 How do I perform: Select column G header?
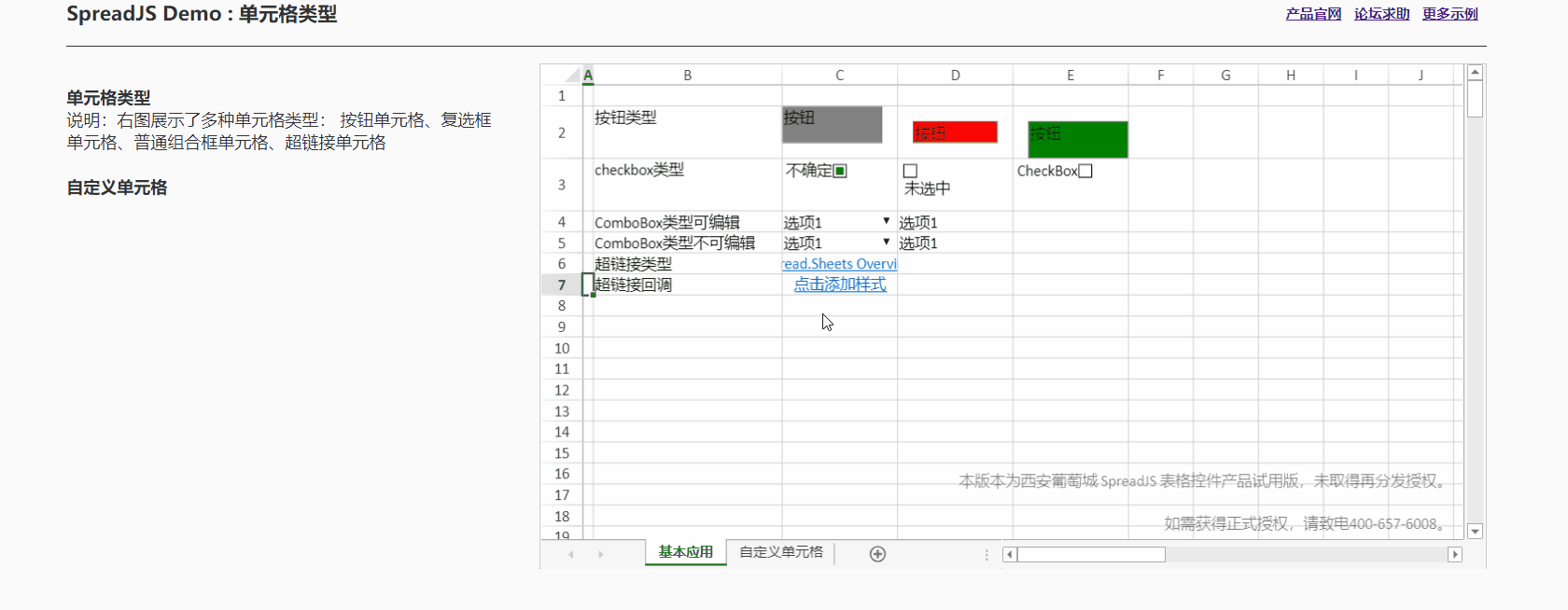[1225, 76]
